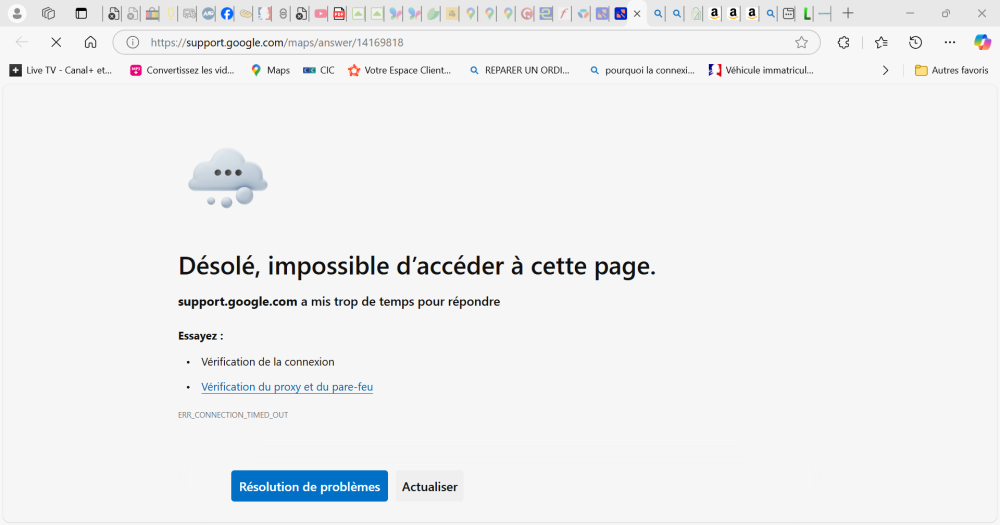Go to the Home page icon
This screenshot has height=525, width=1000.
point(90,42)
